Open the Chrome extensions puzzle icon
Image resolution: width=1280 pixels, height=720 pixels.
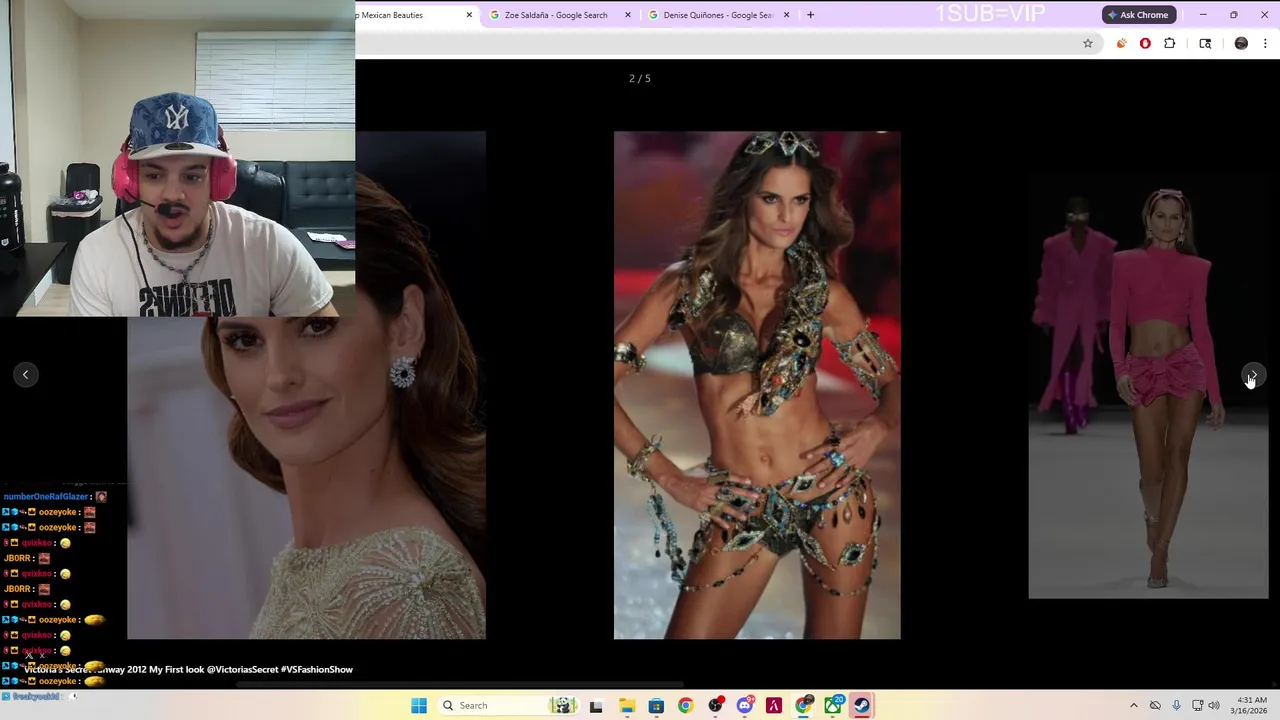[x=1169, y=43]
